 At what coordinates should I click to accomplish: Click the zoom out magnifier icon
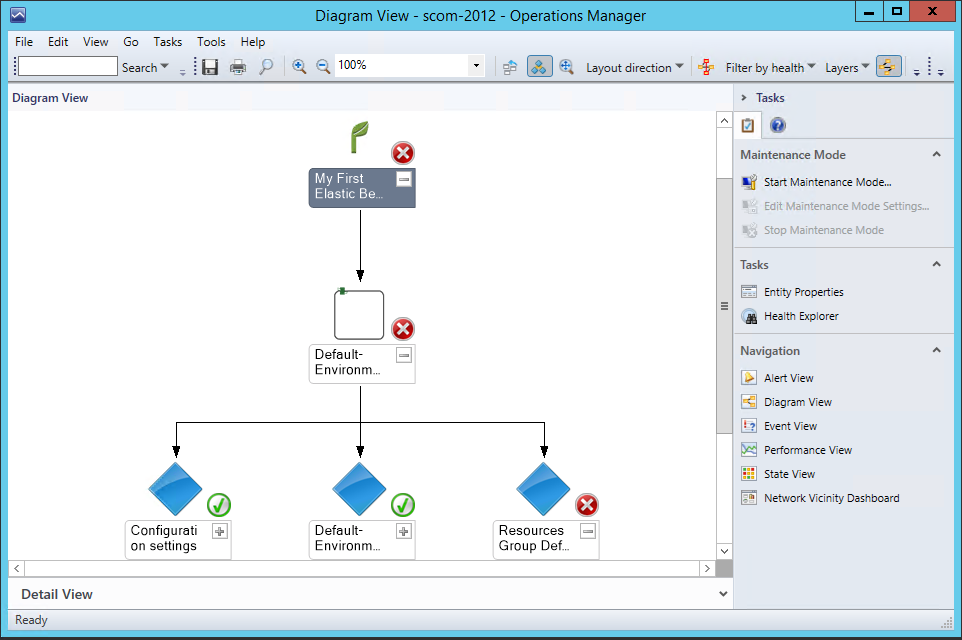pos(323,67)
